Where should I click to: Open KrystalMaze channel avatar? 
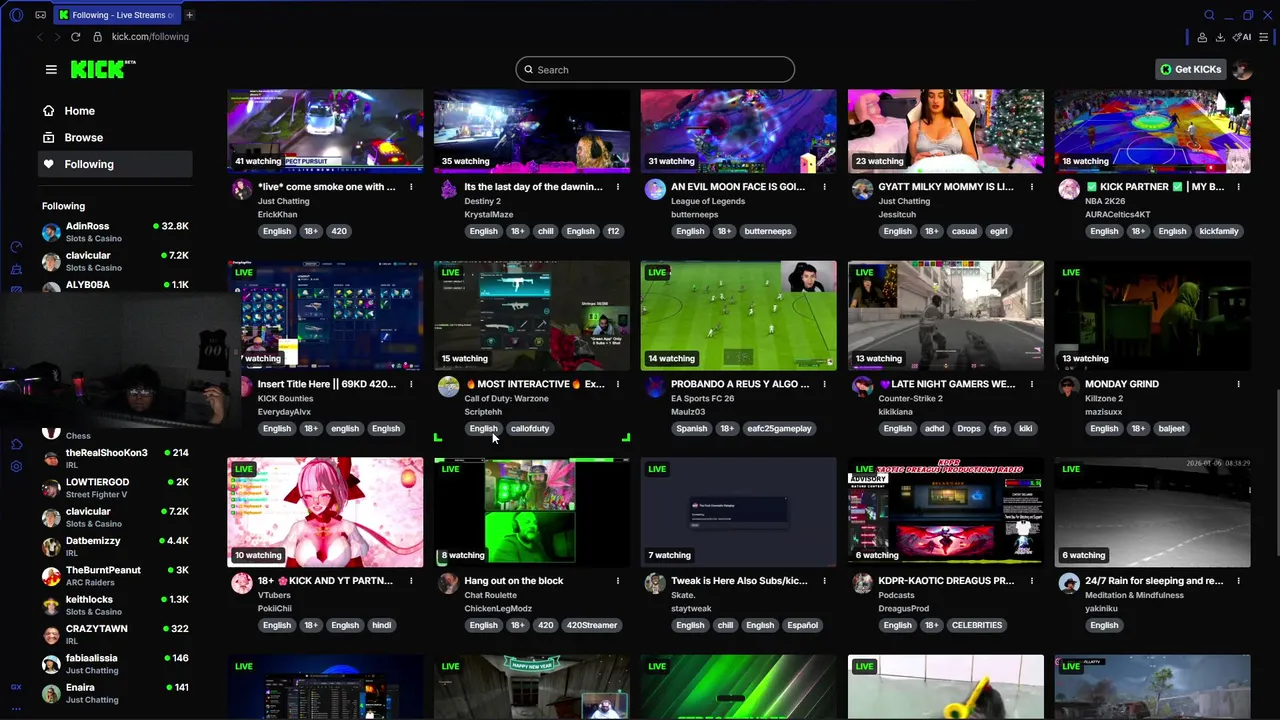coord(449,190)
